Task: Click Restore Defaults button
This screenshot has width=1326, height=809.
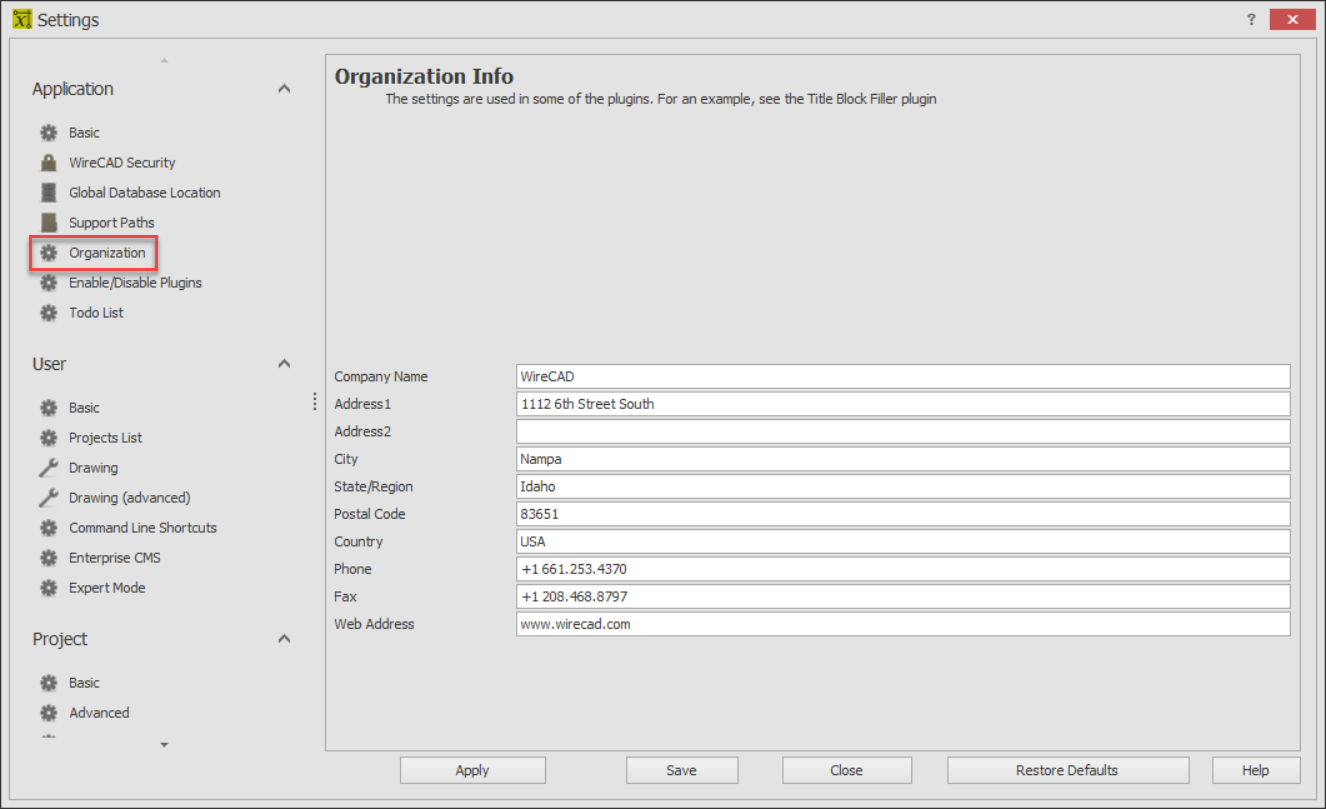Action: (x=1068, y=770)
